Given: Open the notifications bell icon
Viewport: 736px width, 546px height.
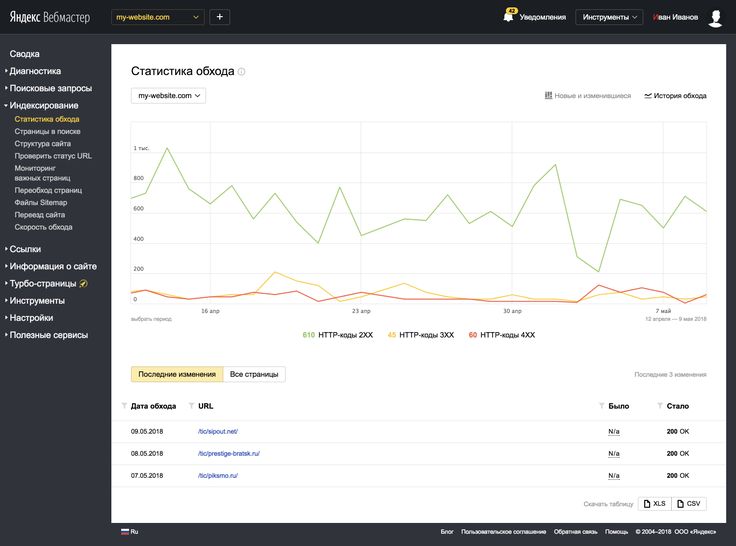Looking at the screenshot, I should 509,17.
